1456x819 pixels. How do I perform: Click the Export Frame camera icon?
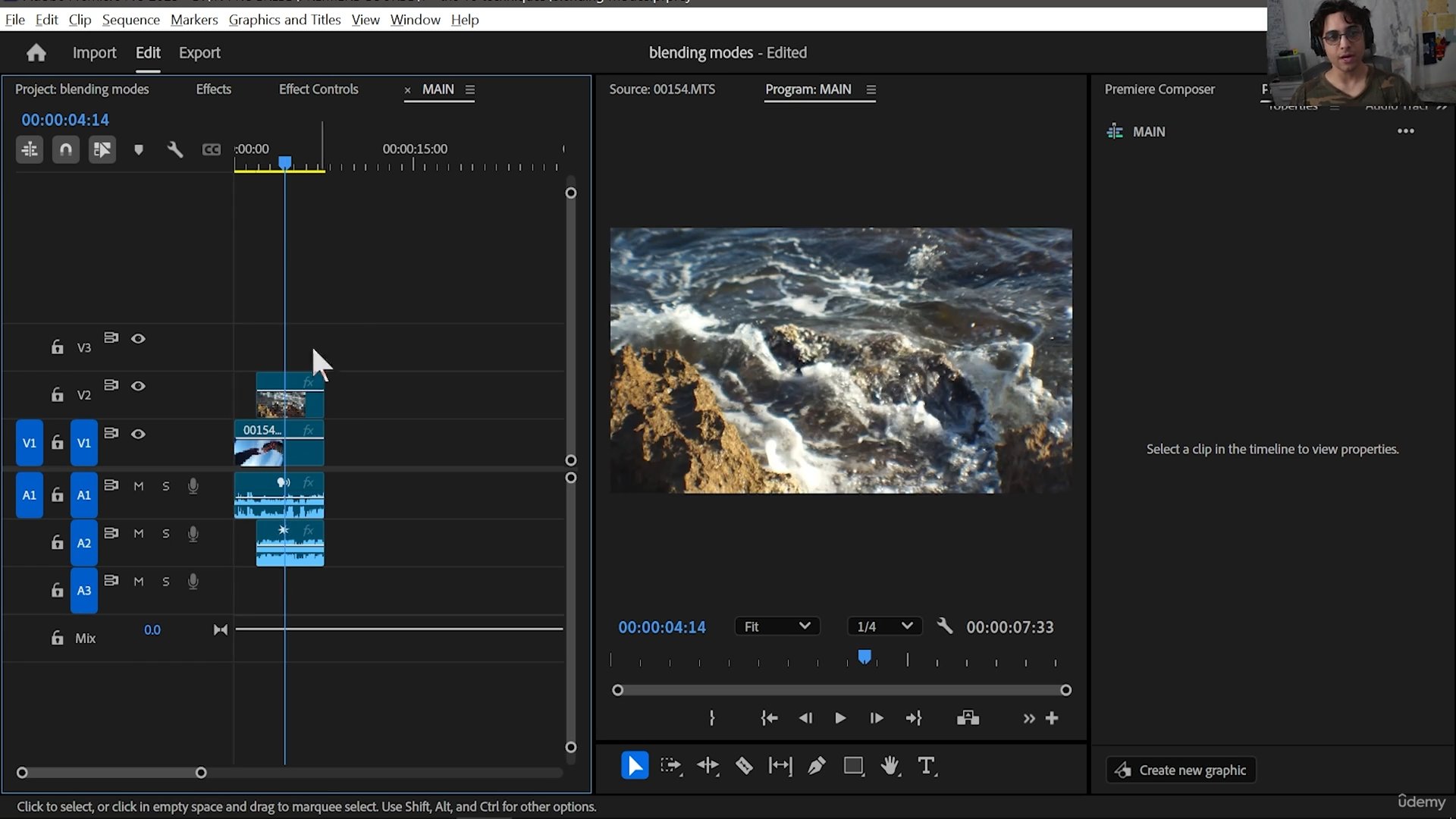click(x=968, y=718)
